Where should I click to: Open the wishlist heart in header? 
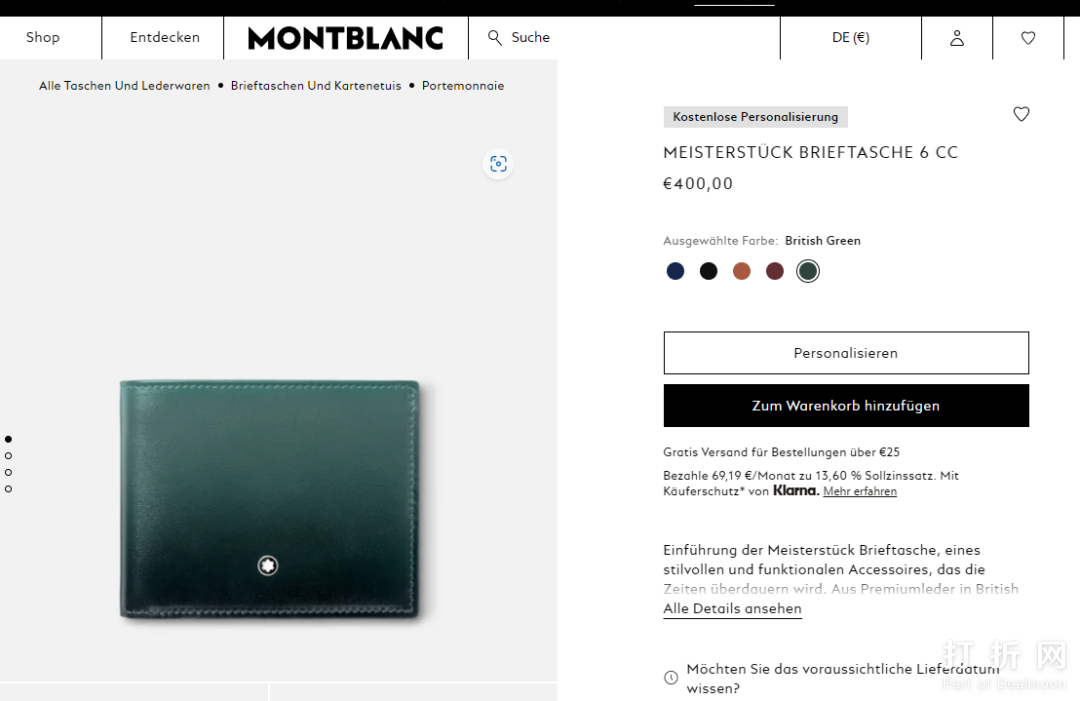point(1028,38)
